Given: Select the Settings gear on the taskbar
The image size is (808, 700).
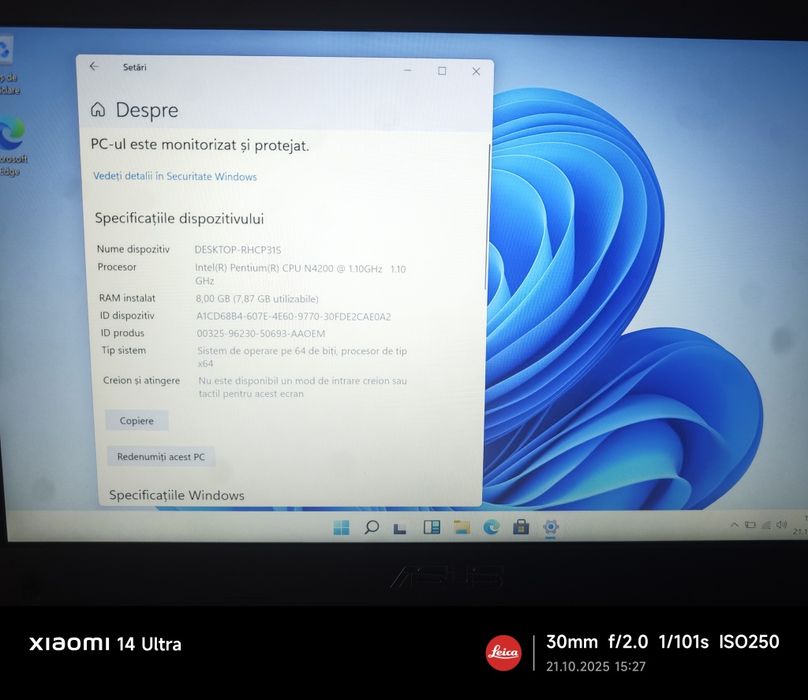Looking at the screenshot, I should 551,527.
